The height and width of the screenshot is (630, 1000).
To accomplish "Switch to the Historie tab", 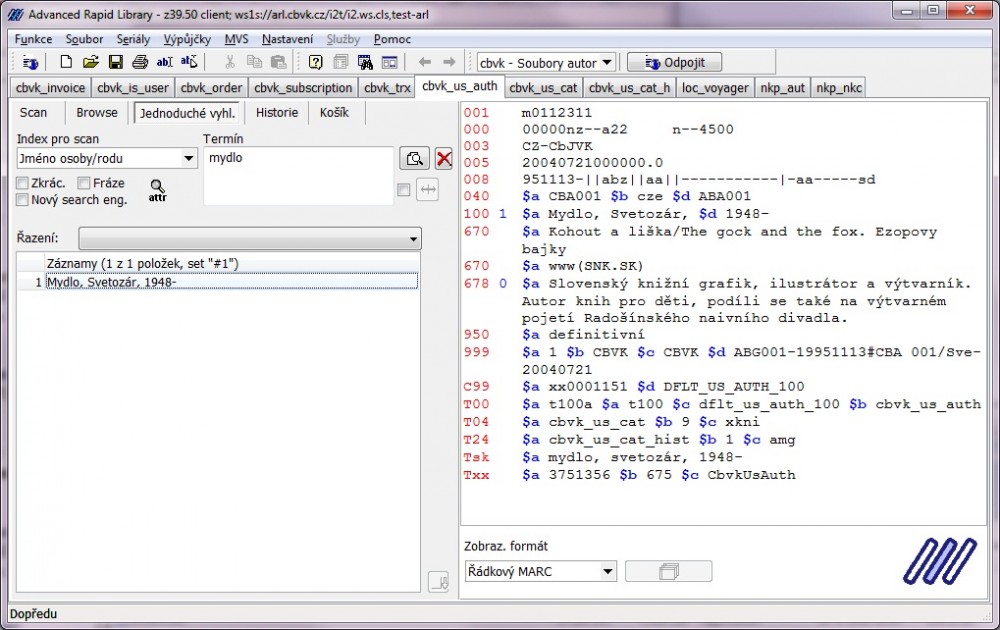I will (x=276, y=113).
